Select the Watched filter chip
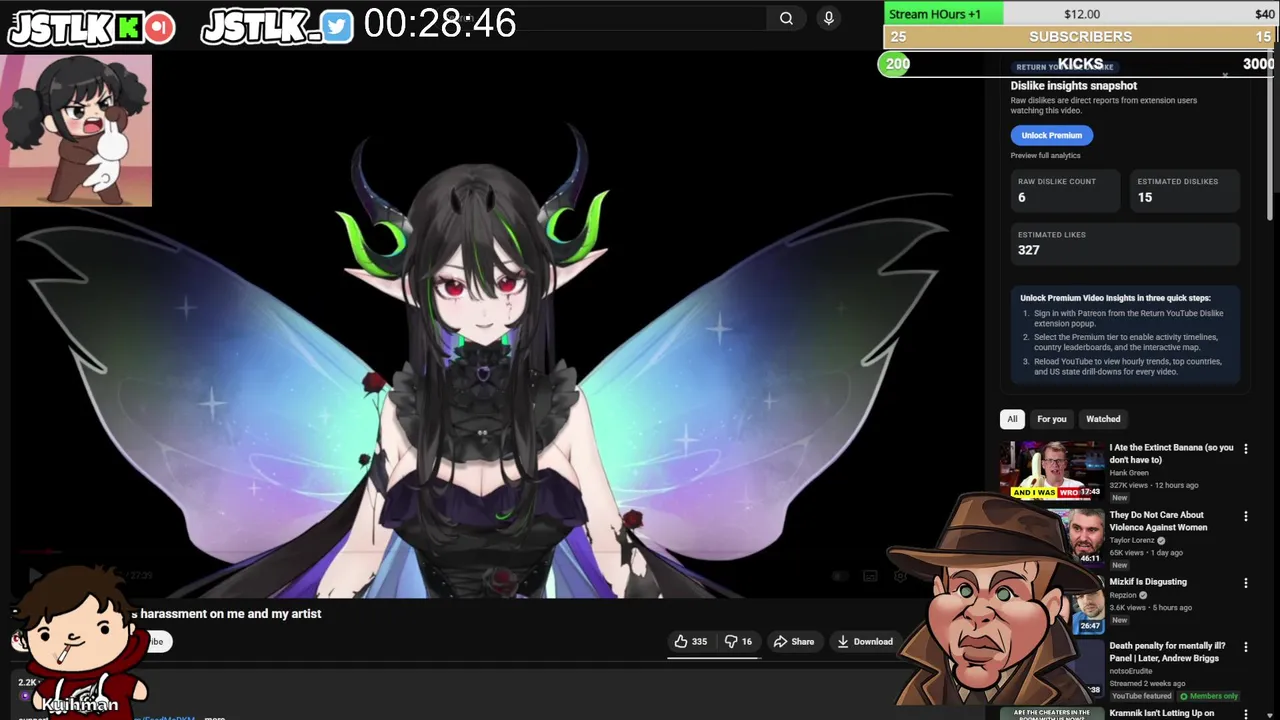The image size is (1280, 720). [1103, 419]
